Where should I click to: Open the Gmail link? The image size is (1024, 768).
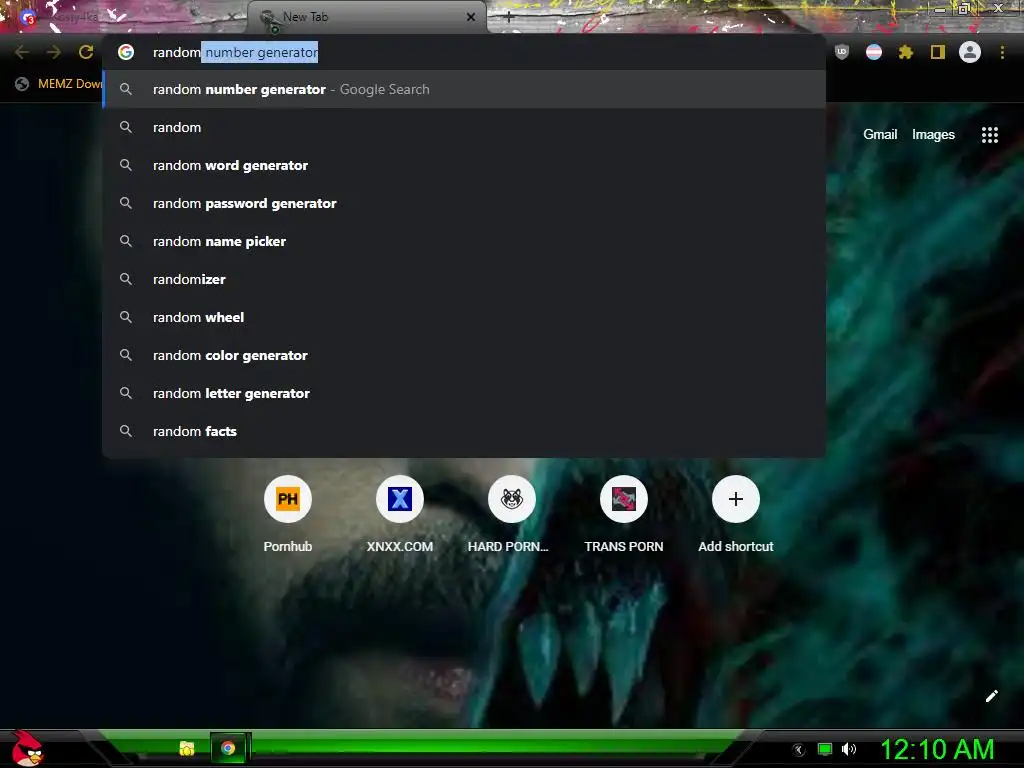(880, 135)
